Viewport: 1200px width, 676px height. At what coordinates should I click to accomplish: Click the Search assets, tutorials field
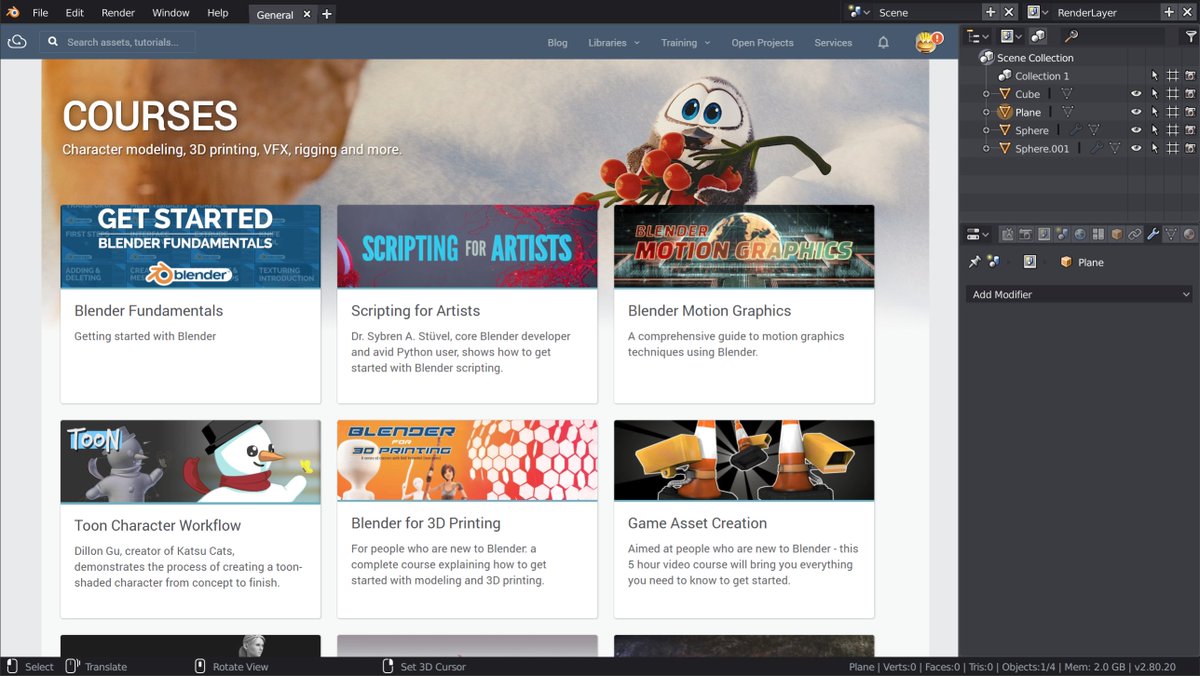point(117,42)
